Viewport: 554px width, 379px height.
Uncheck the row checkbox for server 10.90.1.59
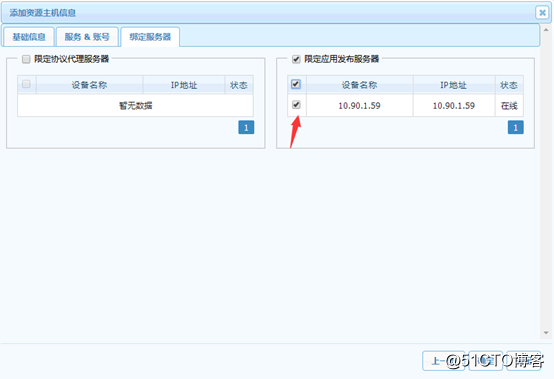pyautogui.click(x=296, y=105)
